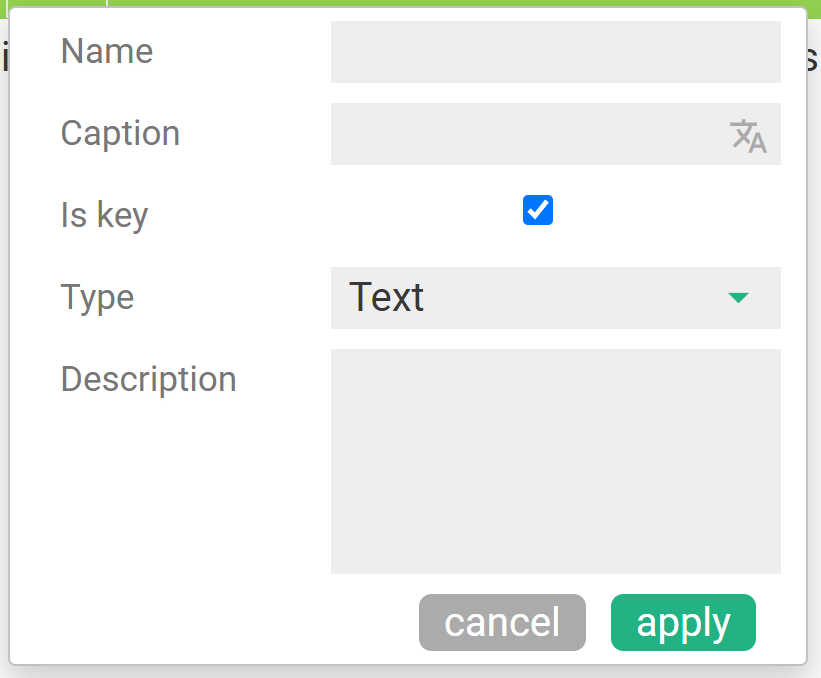Click the divider line in green header bar
Image resolution: width=821 pixels, height=678 pixels.
point(107,3)
